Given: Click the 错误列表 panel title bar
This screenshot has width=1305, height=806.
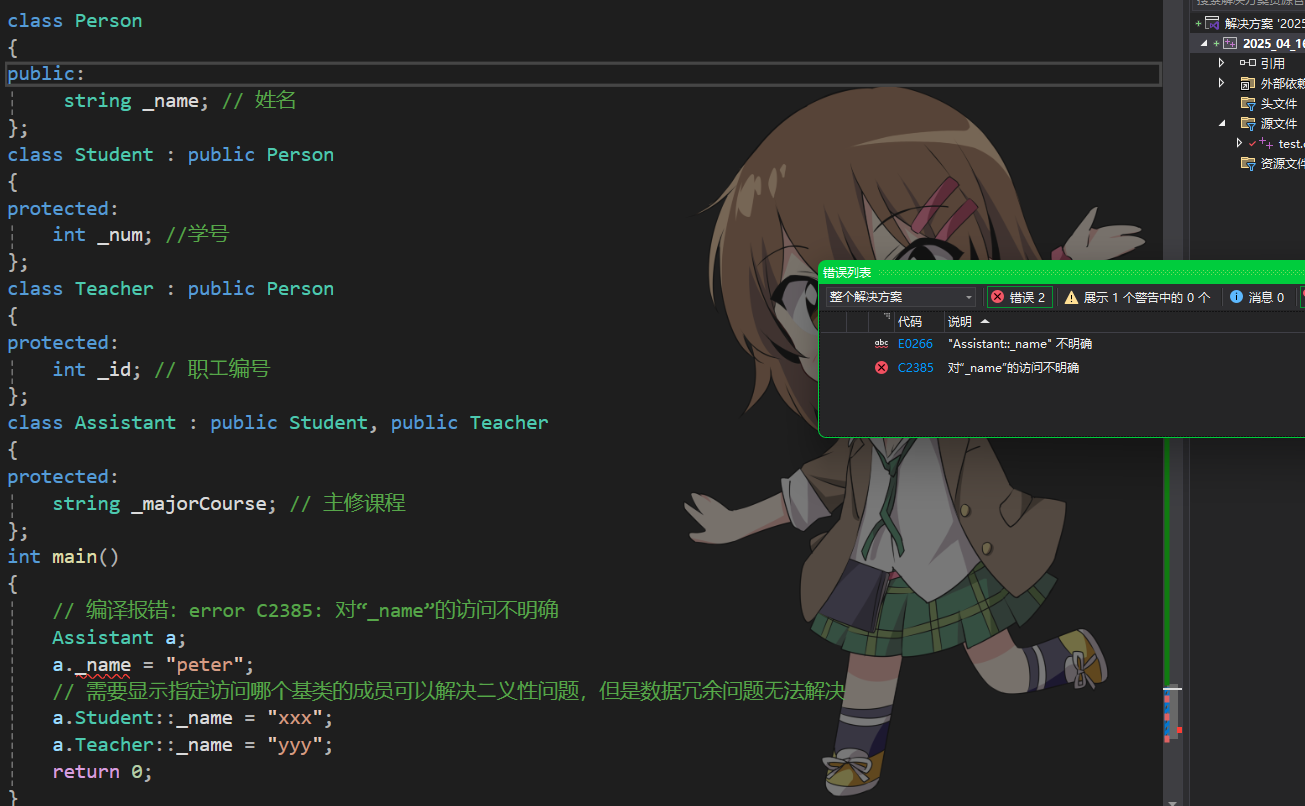Looking at the screenshot, I should click(1062, 272).
